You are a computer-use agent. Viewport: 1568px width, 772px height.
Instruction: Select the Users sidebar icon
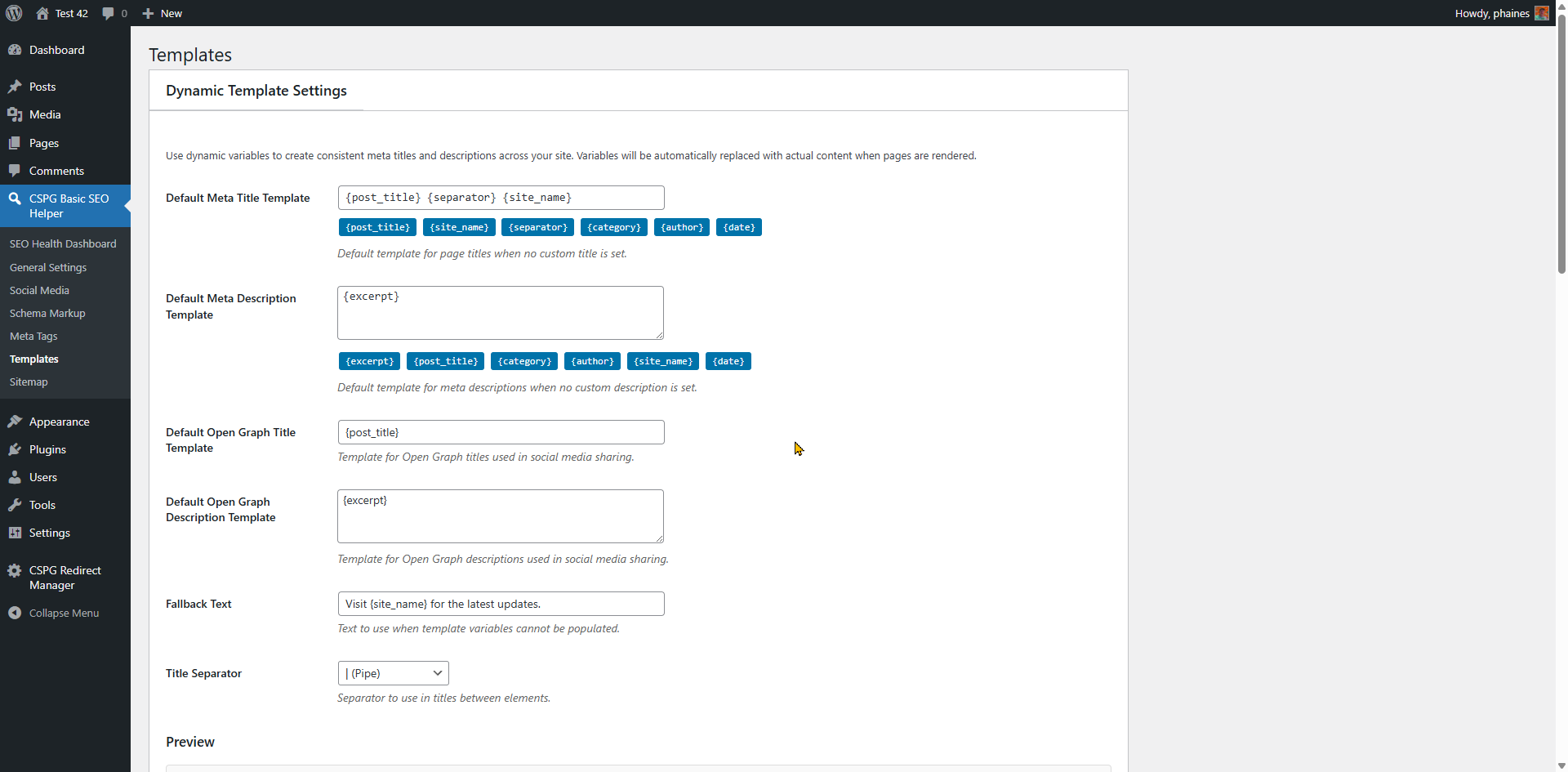pos(15,477)
